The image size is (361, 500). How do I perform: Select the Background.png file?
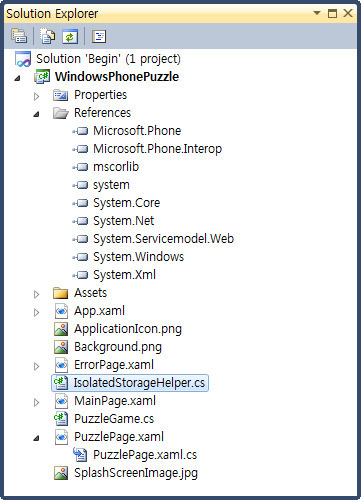point(118,347)
